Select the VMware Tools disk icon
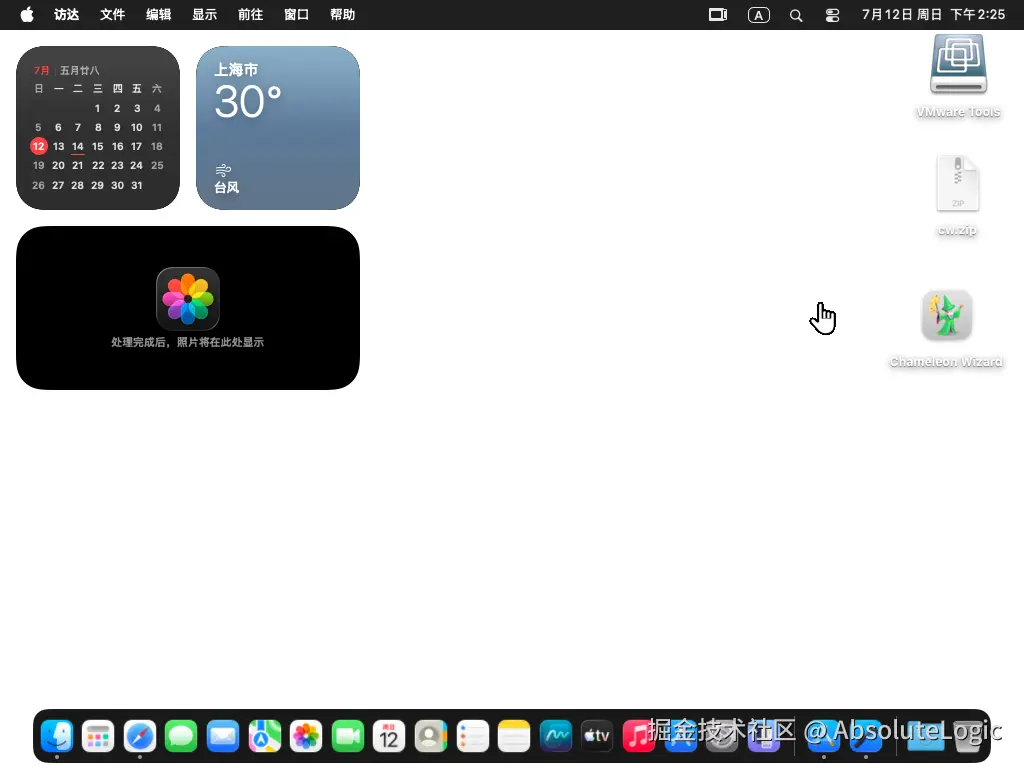1024x768 pixels. [x=958, y=64]
